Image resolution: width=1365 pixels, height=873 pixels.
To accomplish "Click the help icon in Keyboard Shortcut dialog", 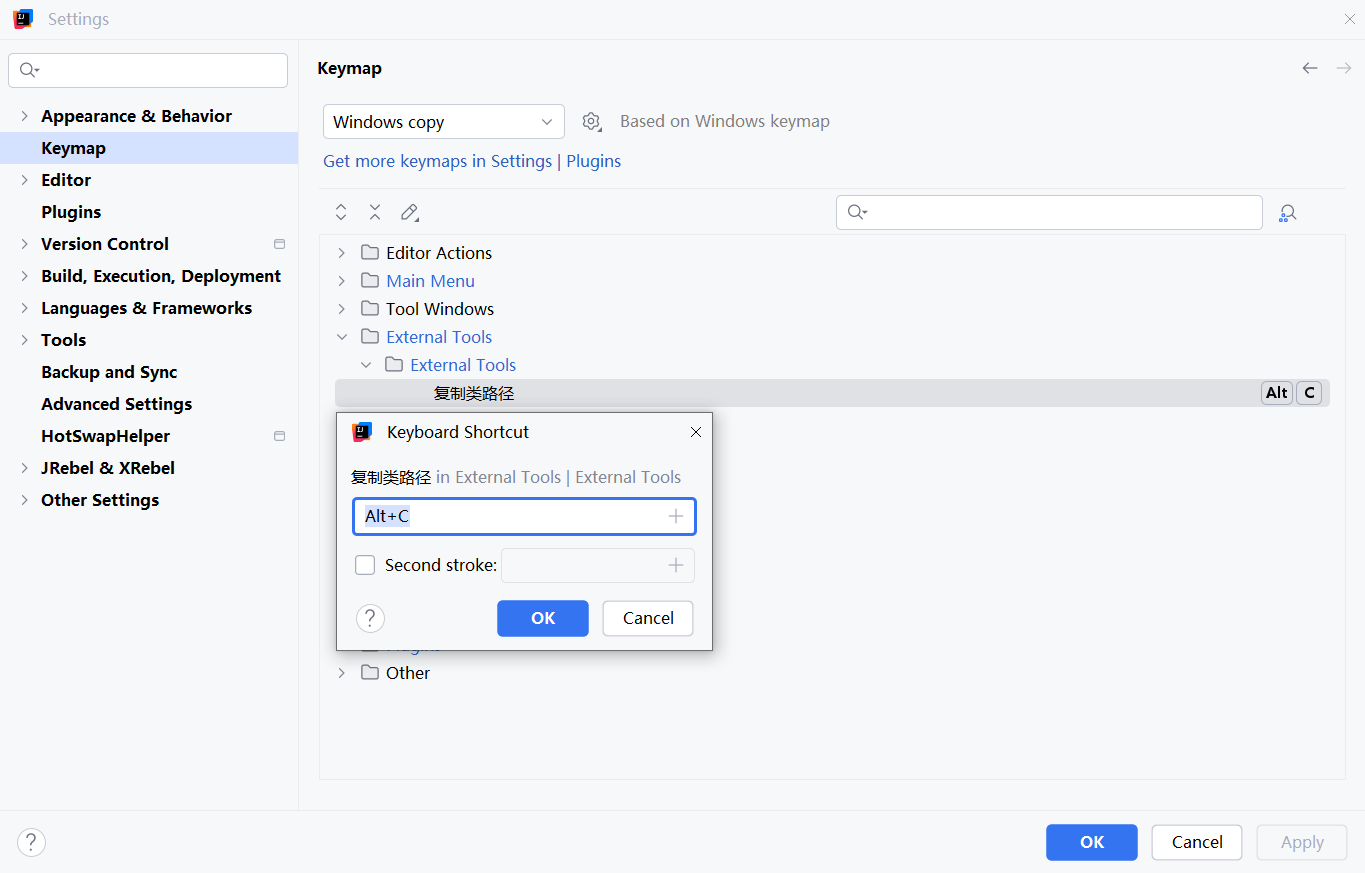I will 370,618.
